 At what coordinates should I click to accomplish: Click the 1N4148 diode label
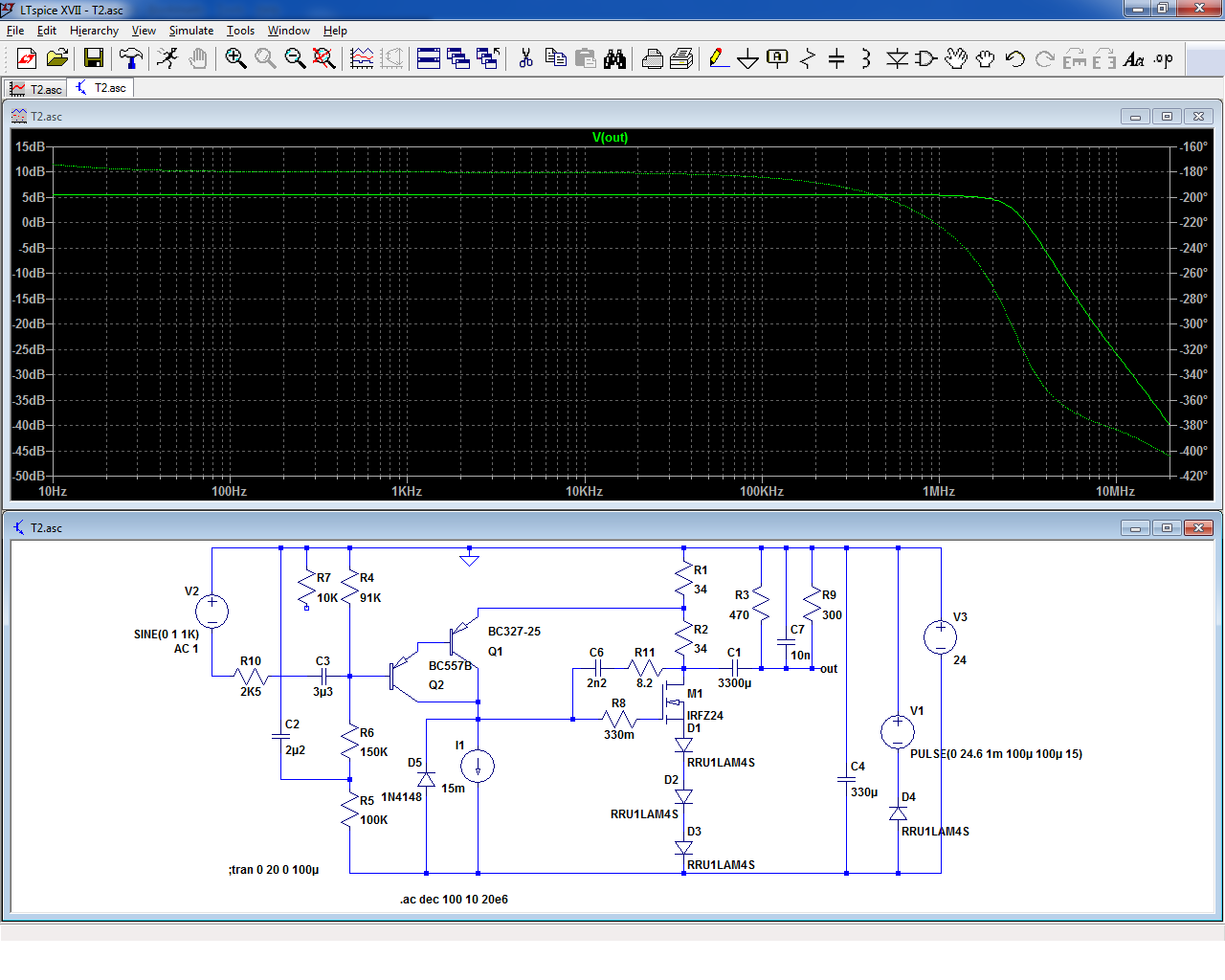coord(401,797)
